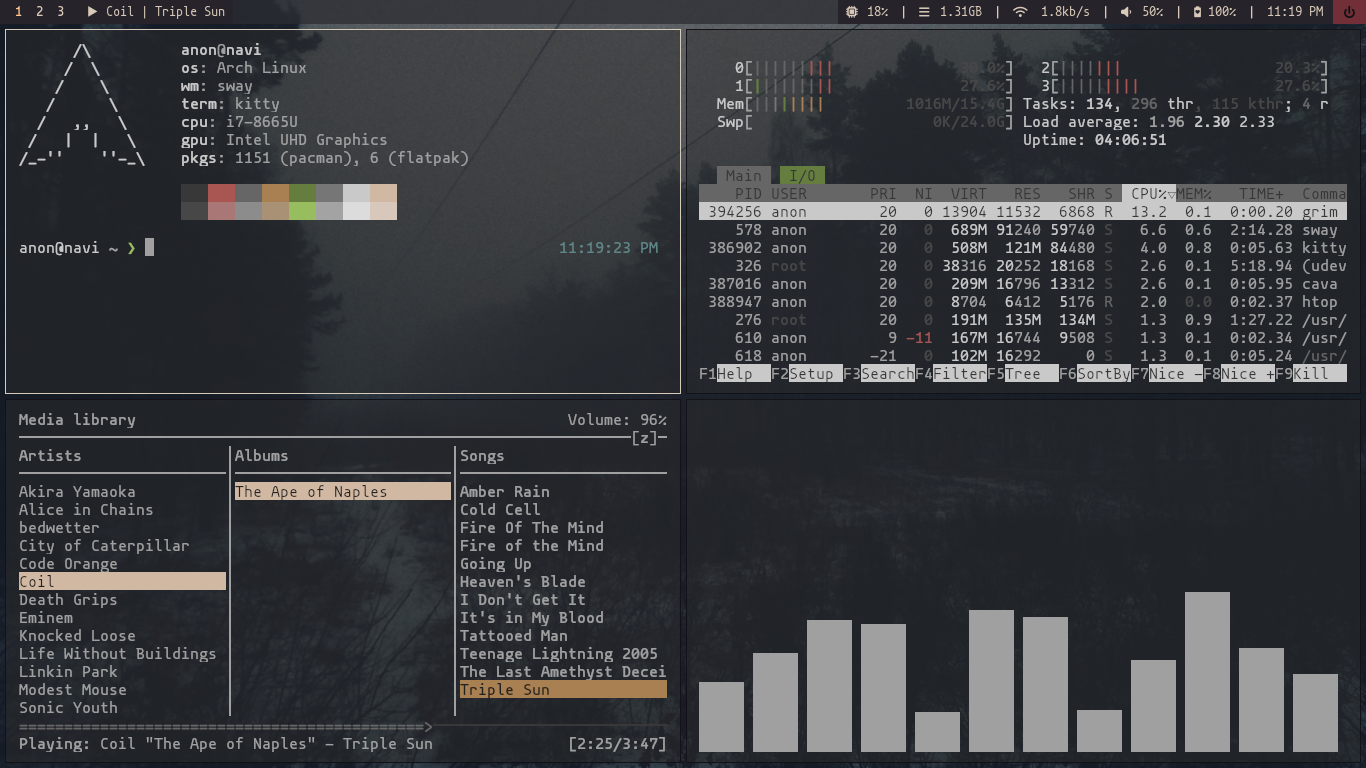Toggle F5 Tree view in htop
Image resolution: width=1366 pixels, height=768 pixels.
[x=1023, y=374]
